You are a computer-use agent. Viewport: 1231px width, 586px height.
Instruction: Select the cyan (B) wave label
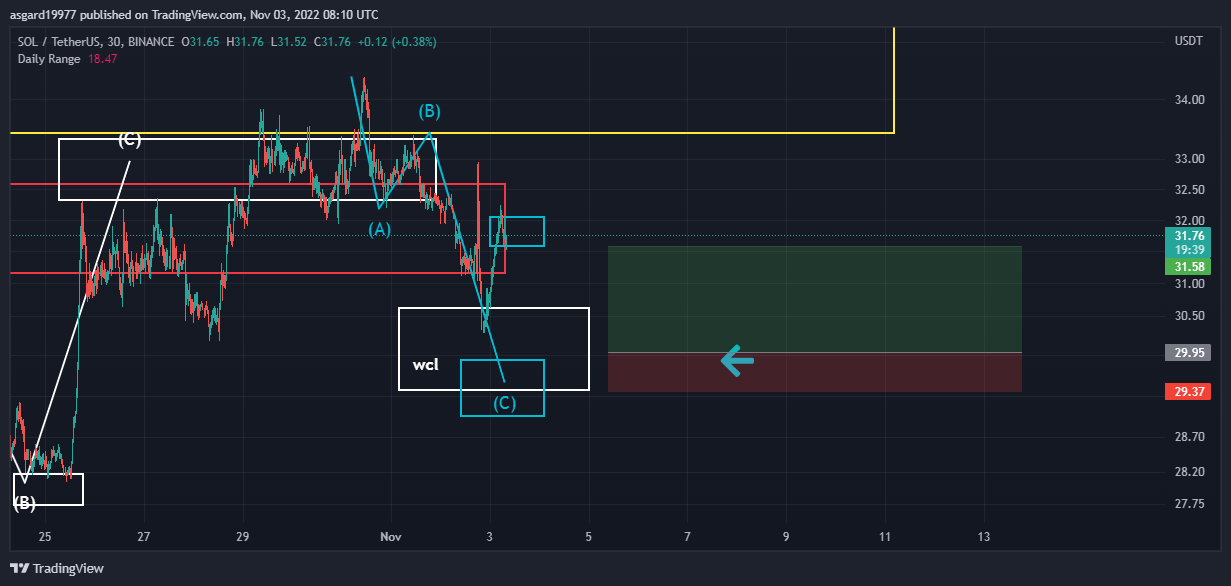[429, 111]
